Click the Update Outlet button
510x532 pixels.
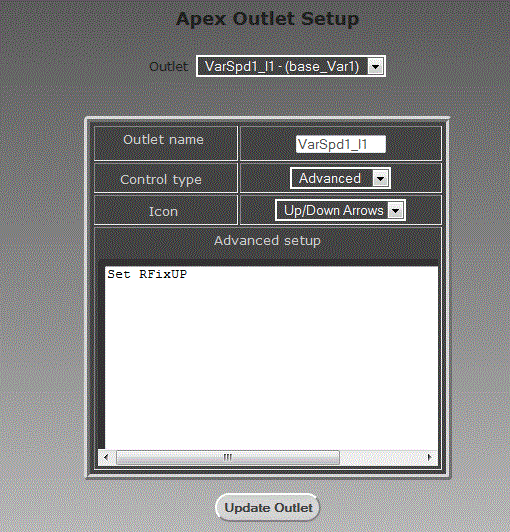tap(268, 508)
